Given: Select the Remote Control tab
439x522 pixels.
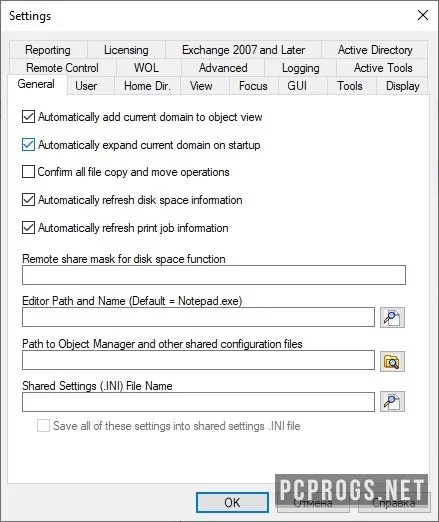Looking at the screenshot, I should 62,68.
